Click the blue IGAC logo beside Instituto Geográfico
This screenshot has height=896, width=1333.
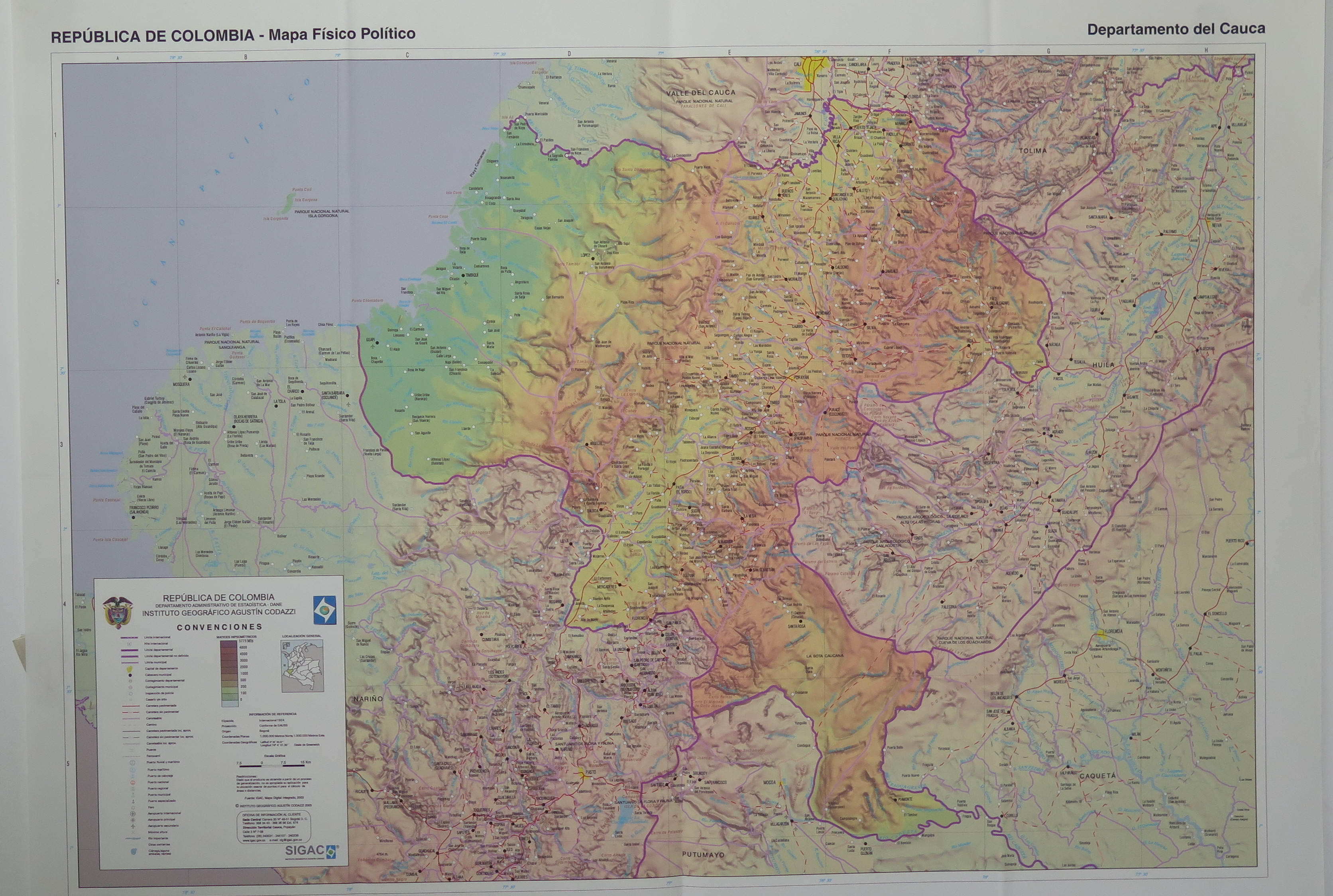click(x=324, y=610)
